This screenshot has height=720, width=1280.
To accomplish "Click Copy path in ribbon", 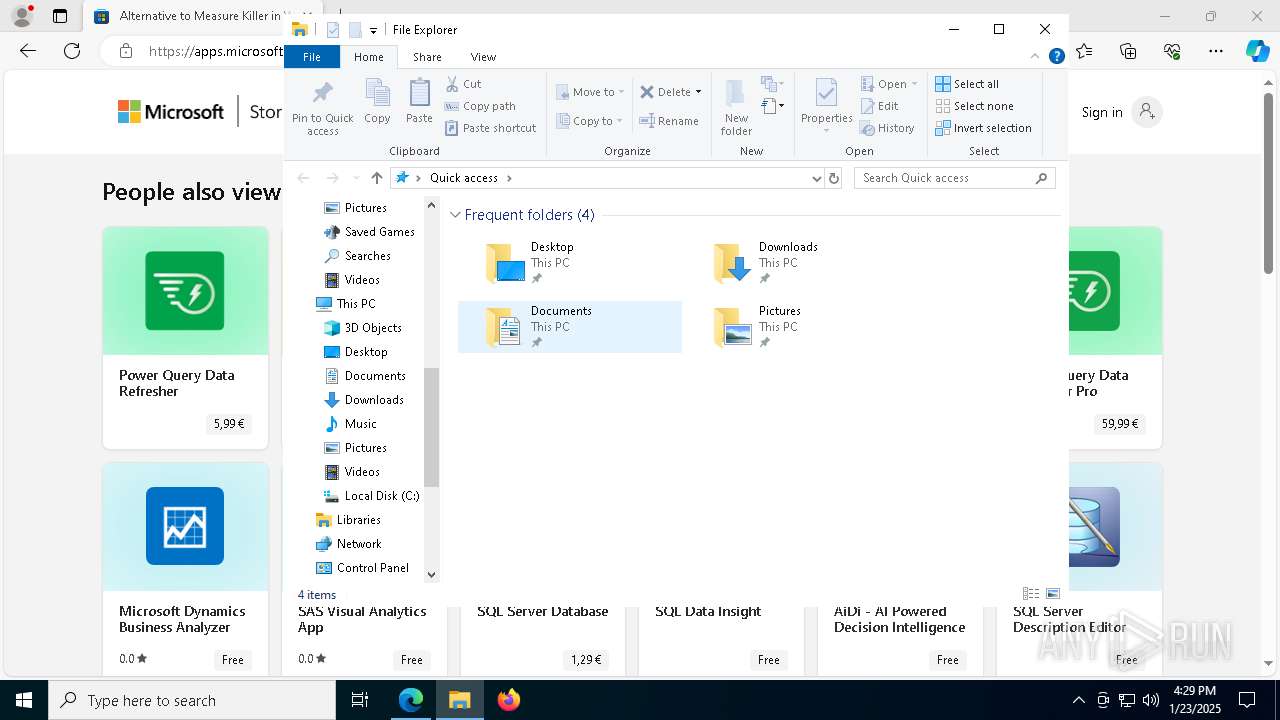I will [481, 106].
